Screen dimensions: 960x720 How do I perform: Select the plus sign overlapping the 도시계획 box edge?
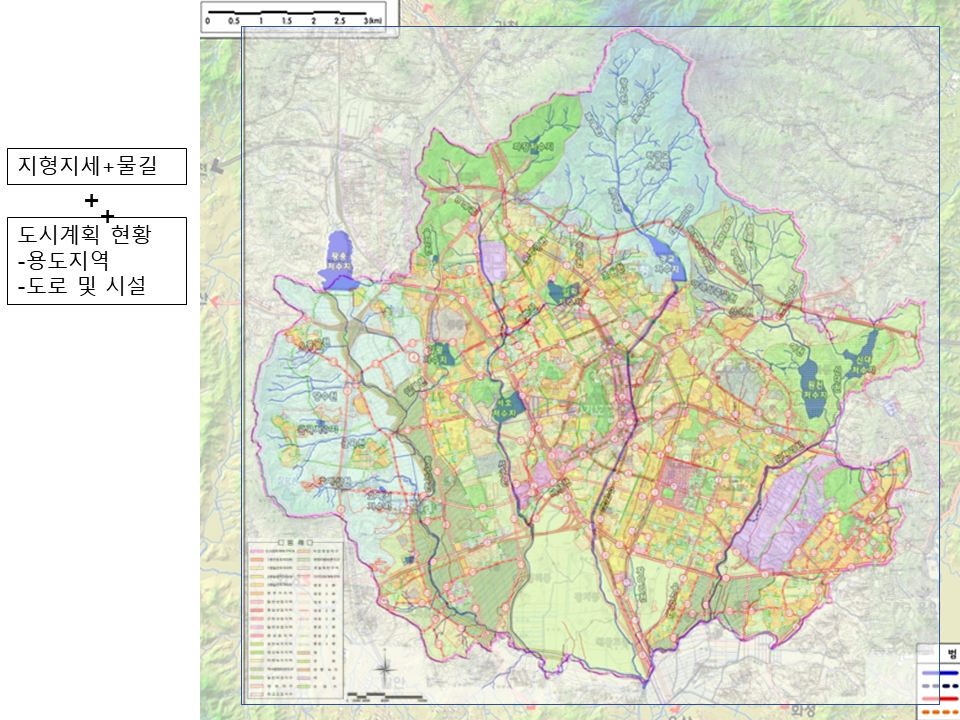107,216
